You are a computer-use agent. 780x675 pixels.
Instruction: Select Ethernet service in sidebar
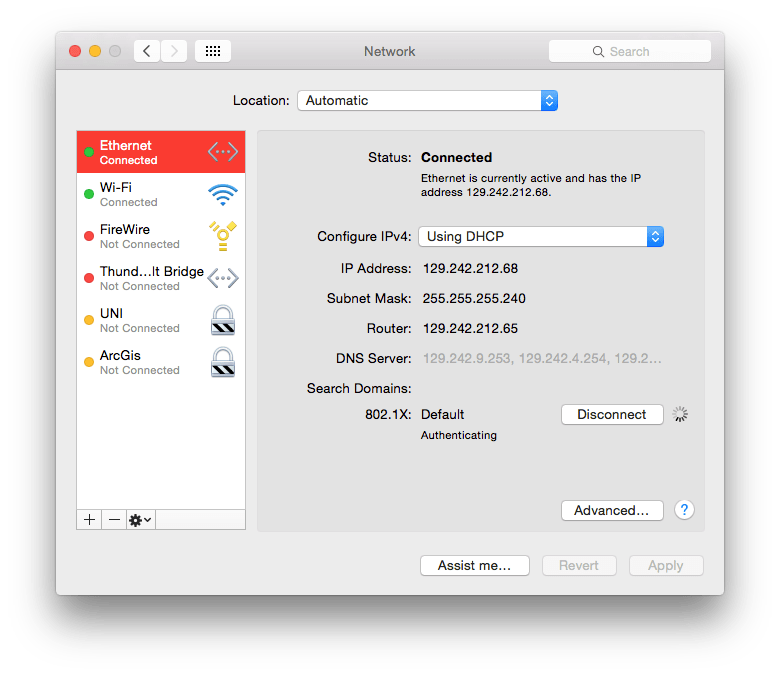[x=161, y=152]
